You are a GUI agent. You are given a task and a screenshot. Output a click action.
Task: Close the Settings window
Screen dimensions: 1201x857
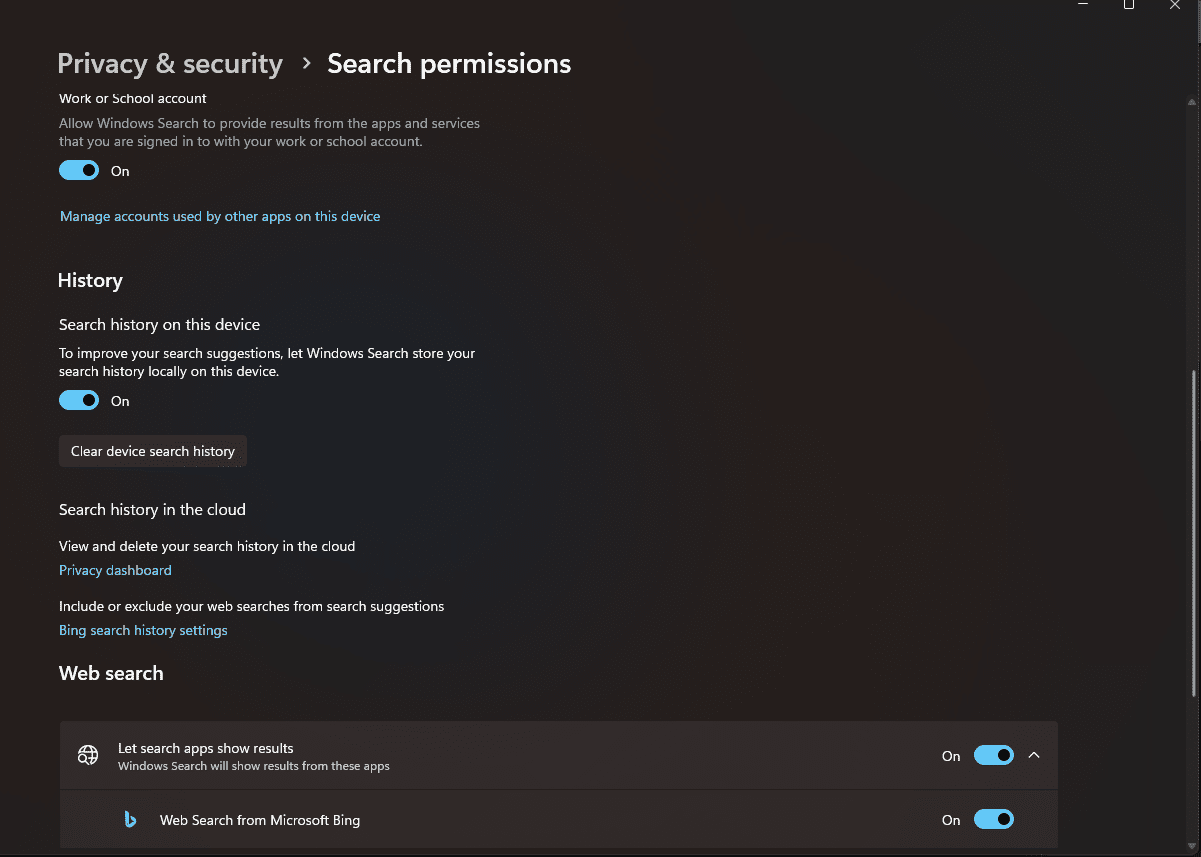pyautogui.click(x=1175, y=5)
